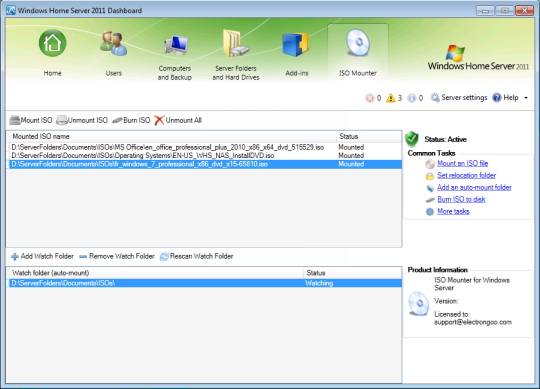Screen dimensions: 540x389
Task: Sort by Status column header in mounted list
Action: [x=368, y=136]
